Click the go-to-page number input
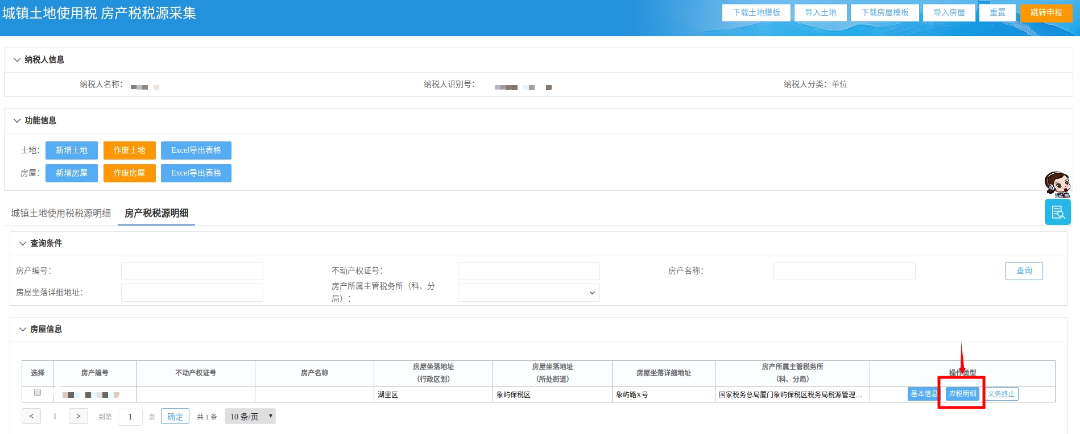Viewport: 1080px width, 434px height. (130, 416)
